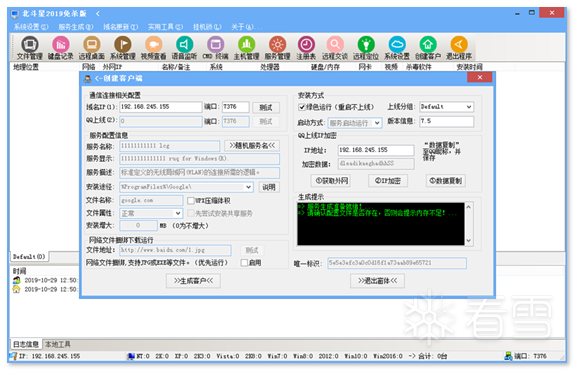Image resolution: width=574 pixels, height=370 pixels.
Task: Open the 主机管理 host management icon
Action: 246,48
